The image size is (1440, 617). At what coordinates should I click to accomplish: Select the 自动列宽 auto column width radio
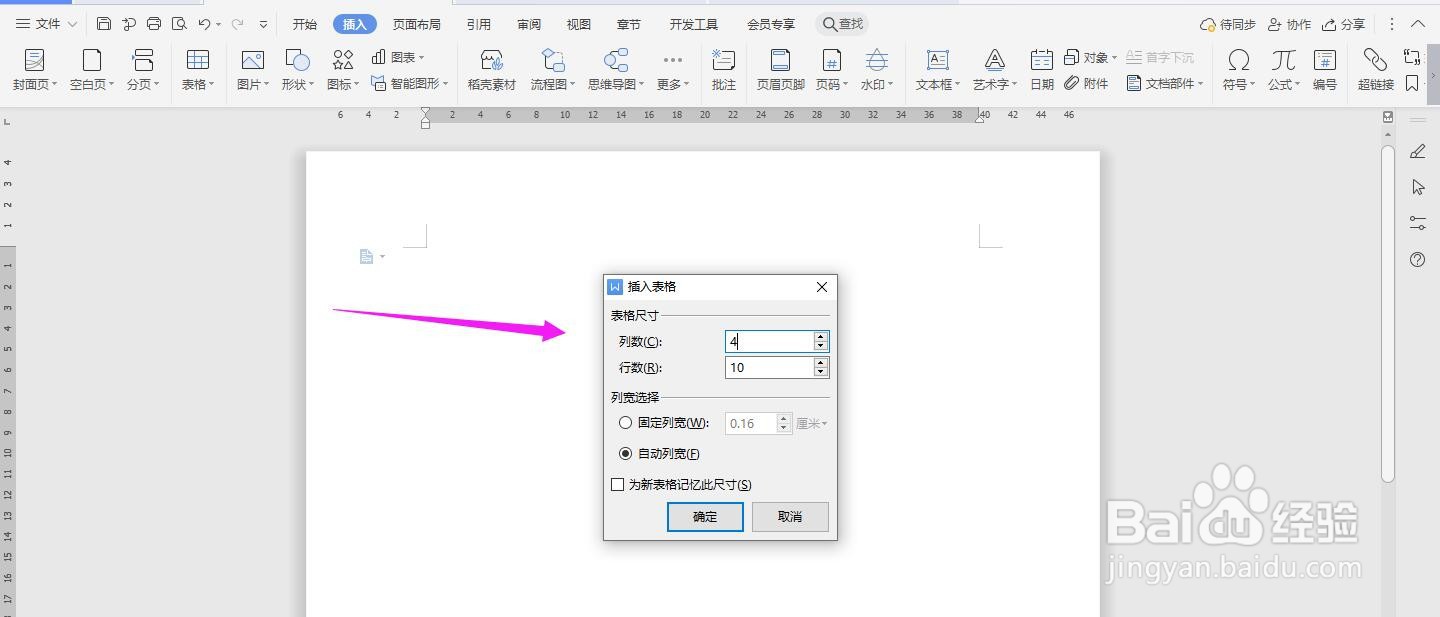626,453
